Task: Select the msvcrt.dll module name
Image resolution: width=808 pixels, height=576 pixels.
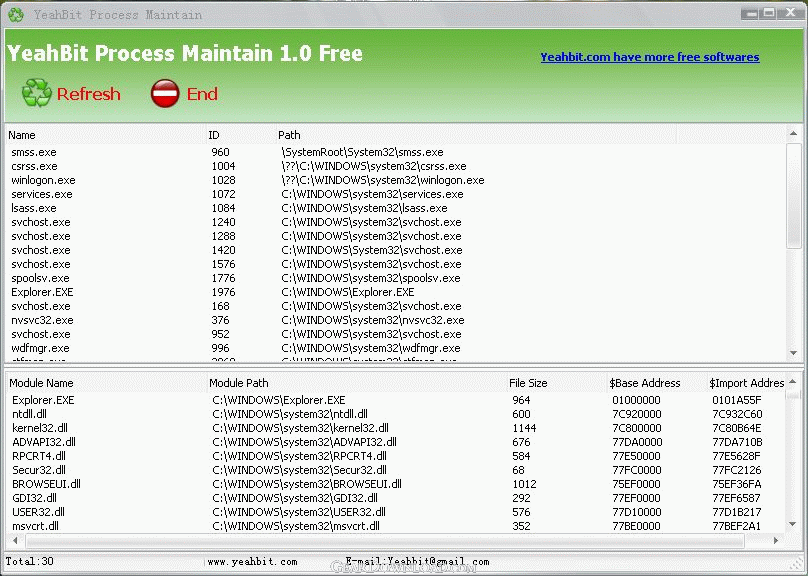Action: 35,526
